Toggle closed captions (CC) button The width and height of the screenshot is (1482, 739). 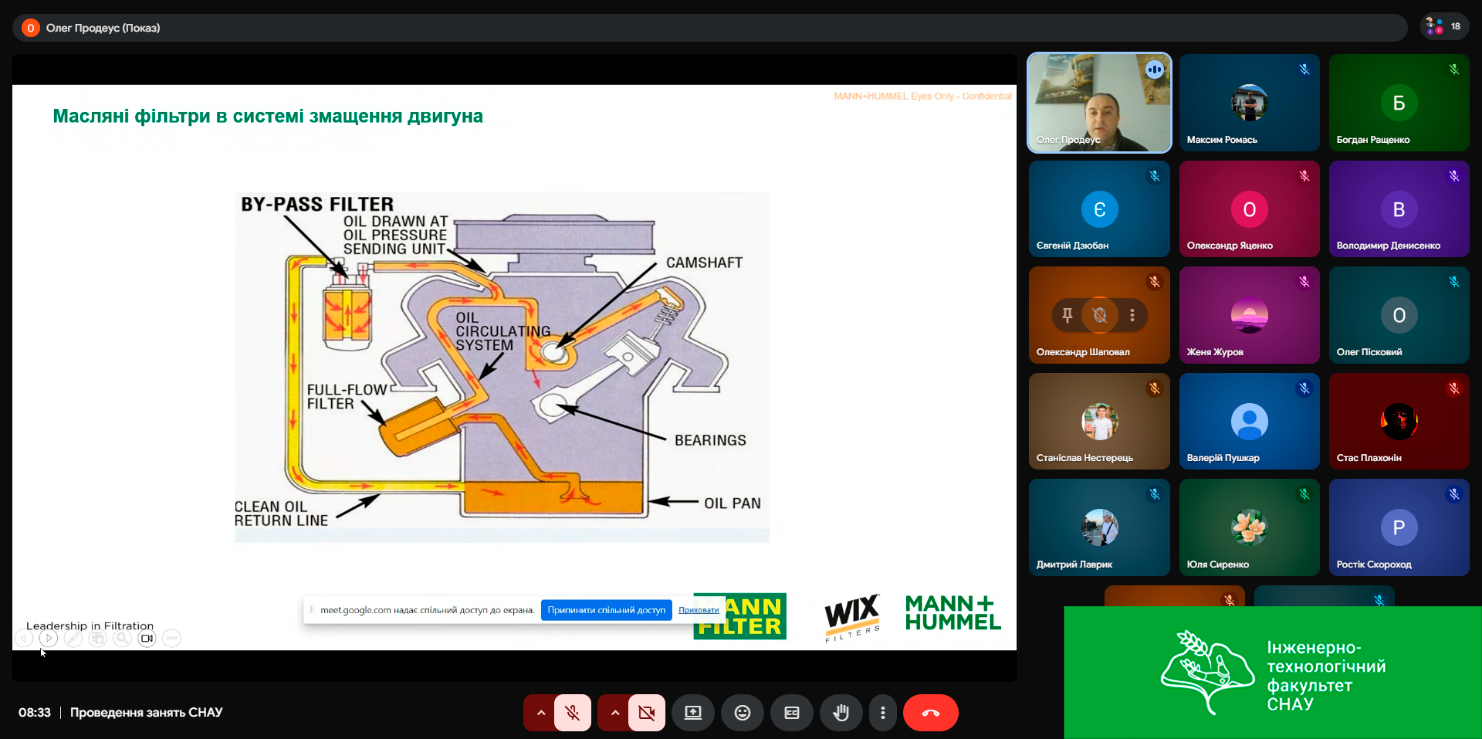pyautogui.click(x=792, y=713)
